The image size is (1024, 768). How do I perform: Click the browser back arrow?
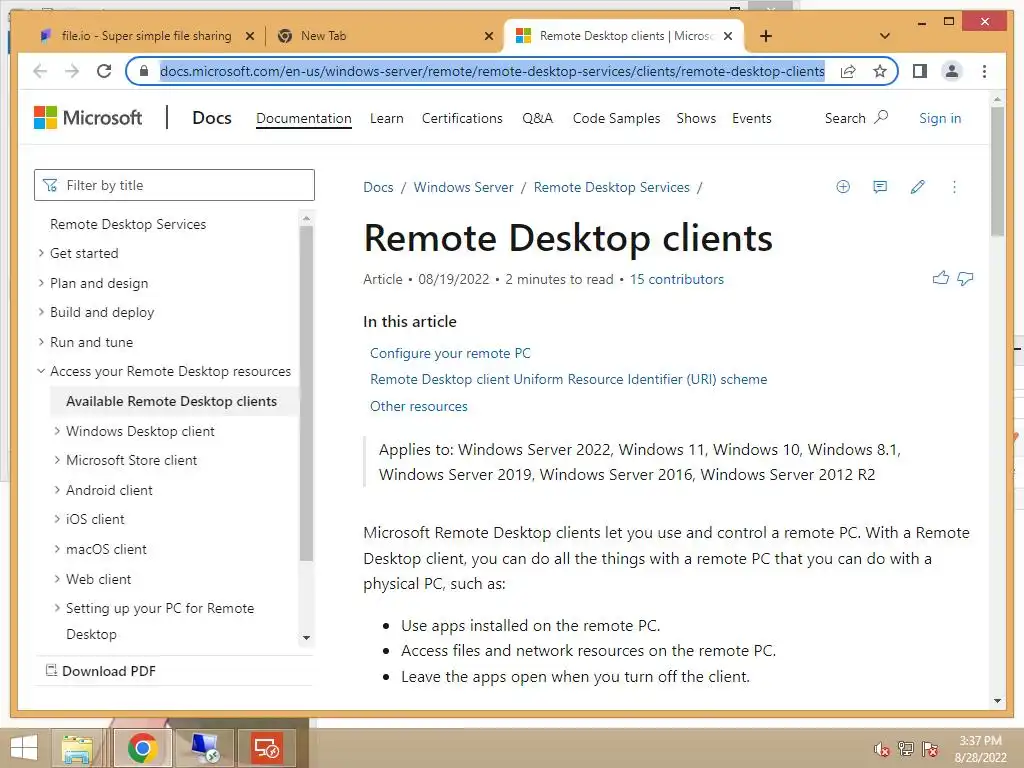[40, 71]
